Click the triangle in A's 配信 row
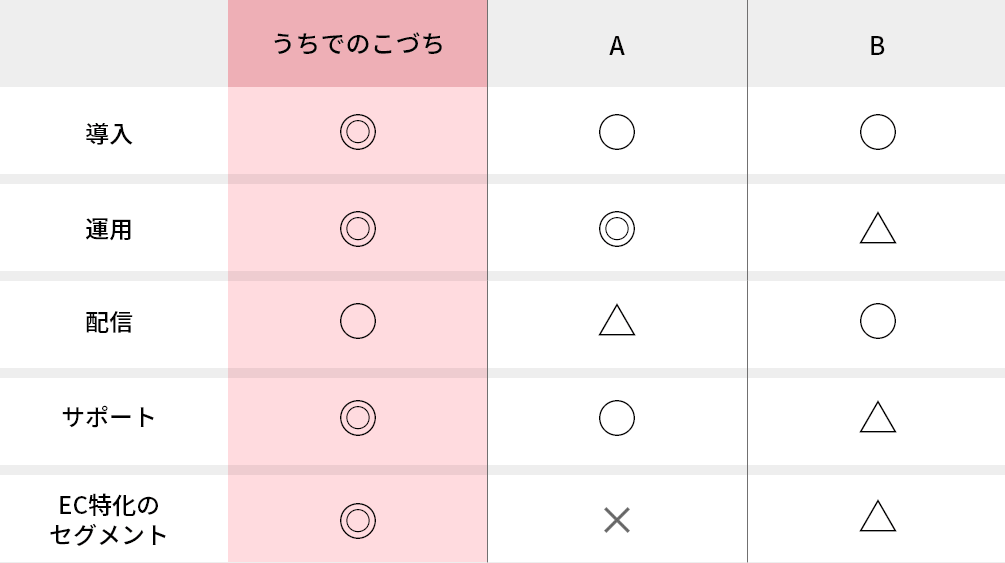This screenshot has width=1005, height=563. (617, 321)
